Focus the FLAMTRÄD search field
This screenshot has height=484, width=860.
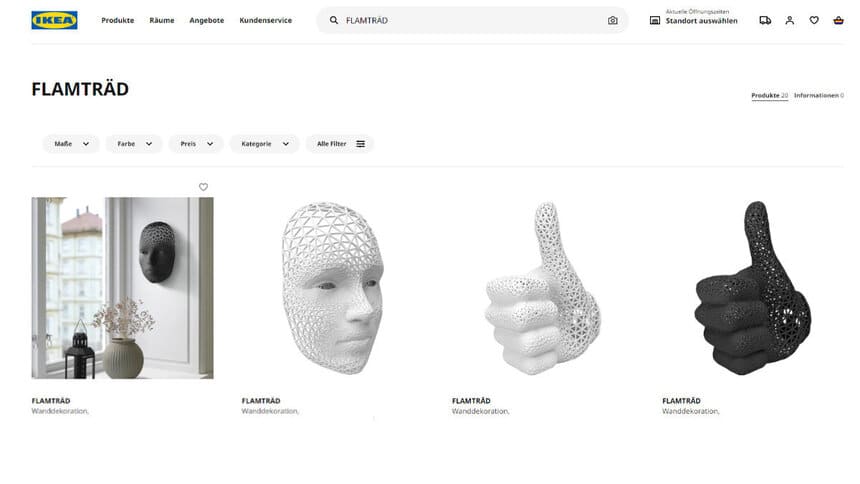(x=473, y=20)
